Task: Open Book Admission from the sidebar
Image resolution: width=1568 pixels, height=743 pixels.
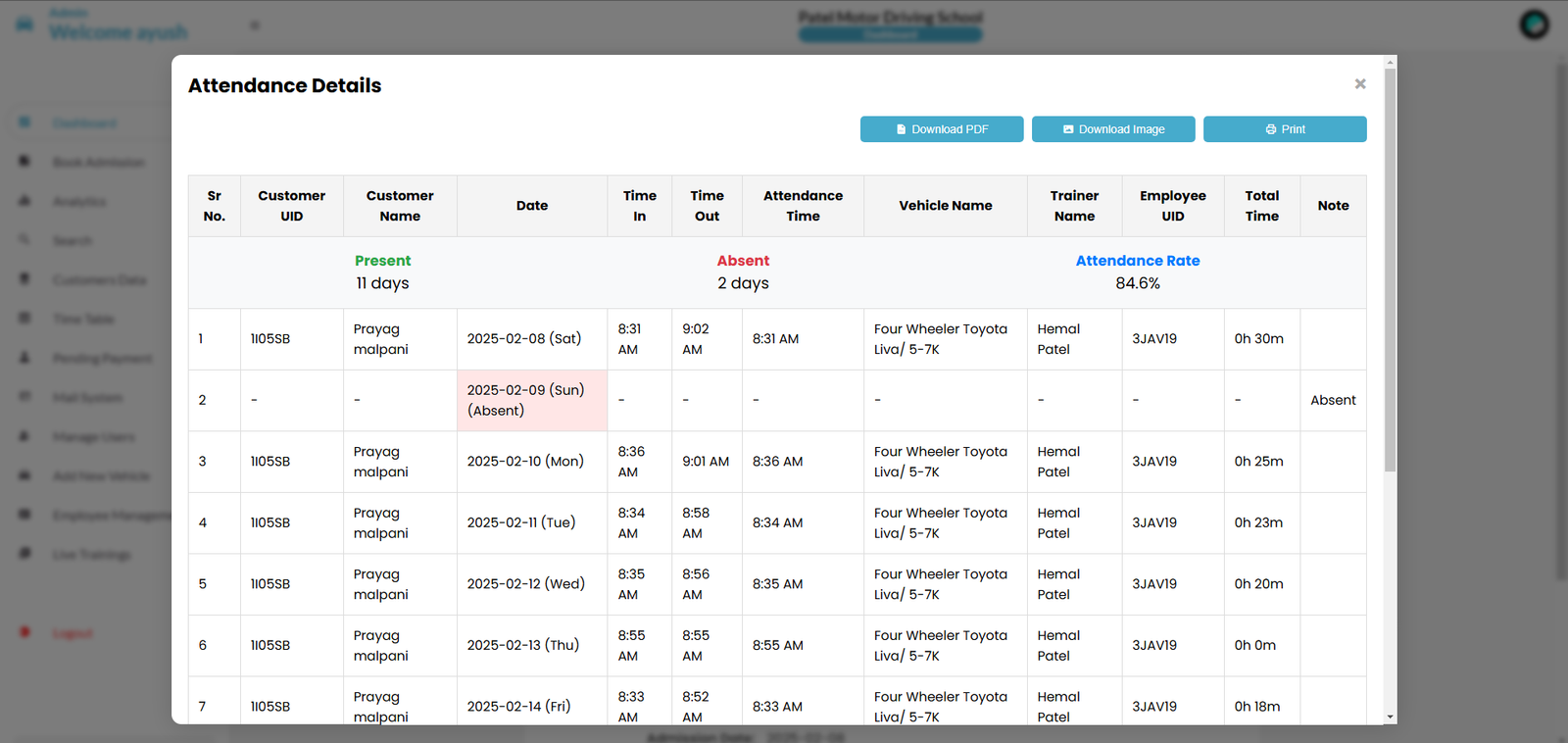Action: click(x=98, y=162)
